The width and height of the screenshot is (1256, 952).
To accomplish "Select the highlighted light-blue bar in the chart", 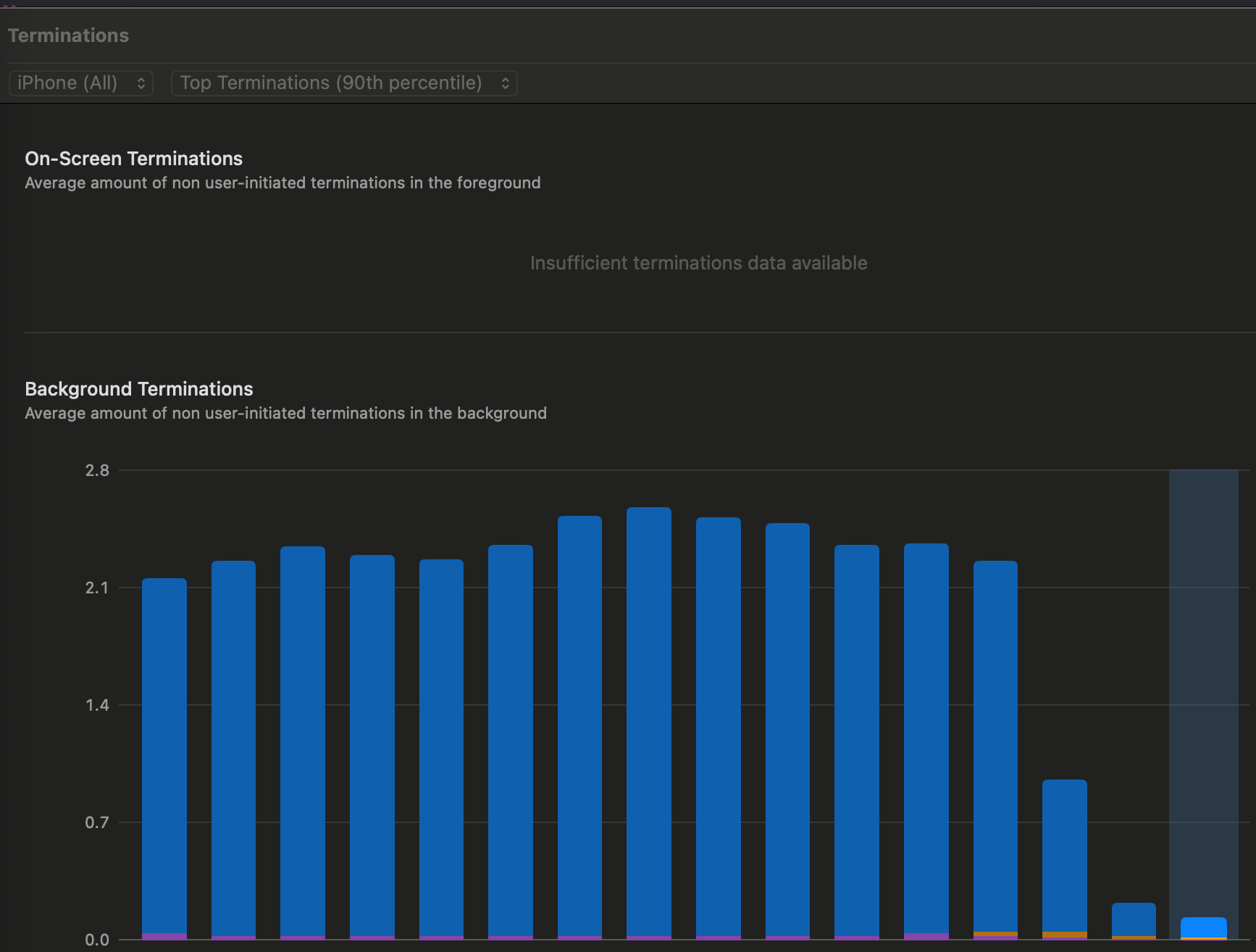I will 1203,927.
